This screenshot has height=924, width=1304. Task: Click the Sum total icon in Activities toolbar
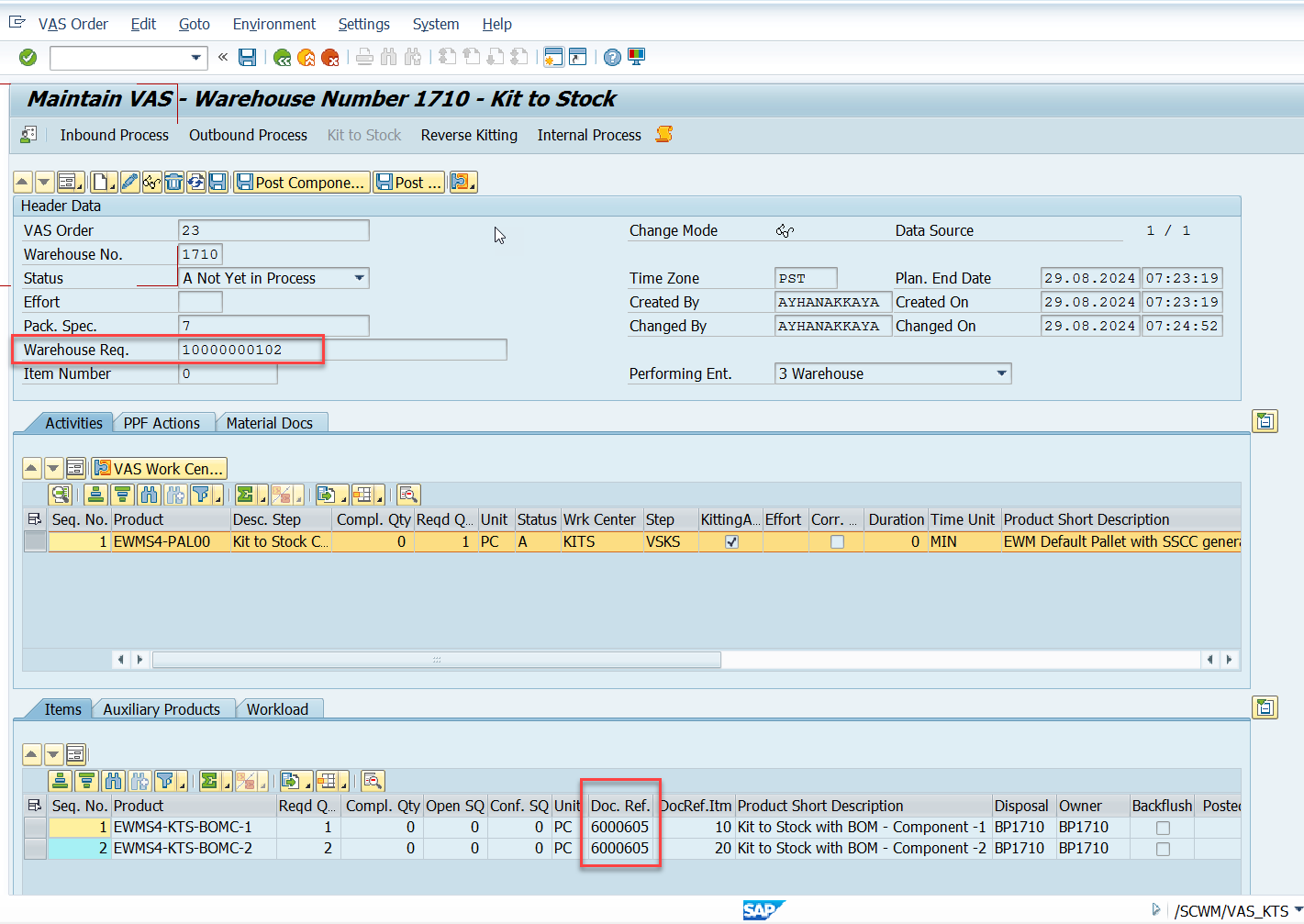pos(246,495)
